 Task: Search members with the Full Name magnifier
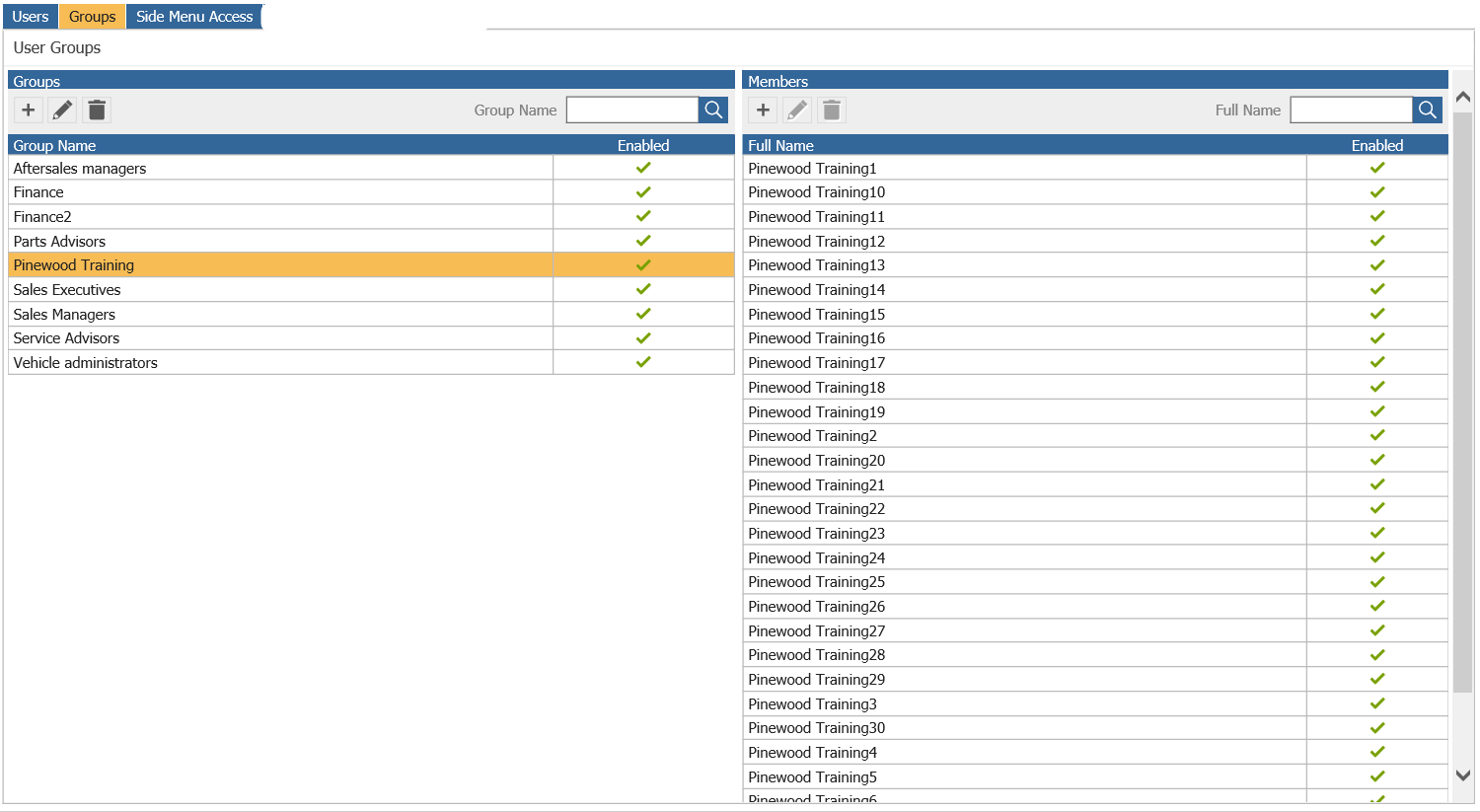pyautogui.click(x=1428, y=110)
